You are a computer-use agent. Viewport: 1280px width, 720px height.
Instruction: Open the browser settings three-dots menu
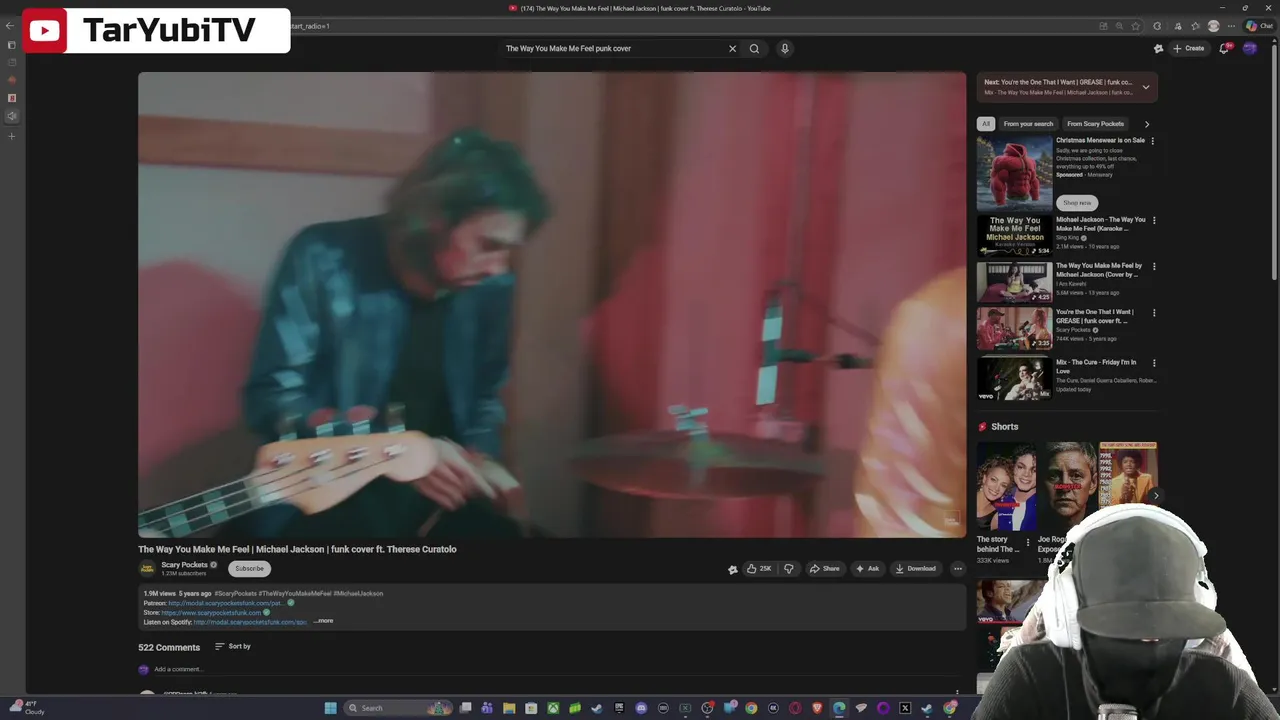(x=1231, y=26)
